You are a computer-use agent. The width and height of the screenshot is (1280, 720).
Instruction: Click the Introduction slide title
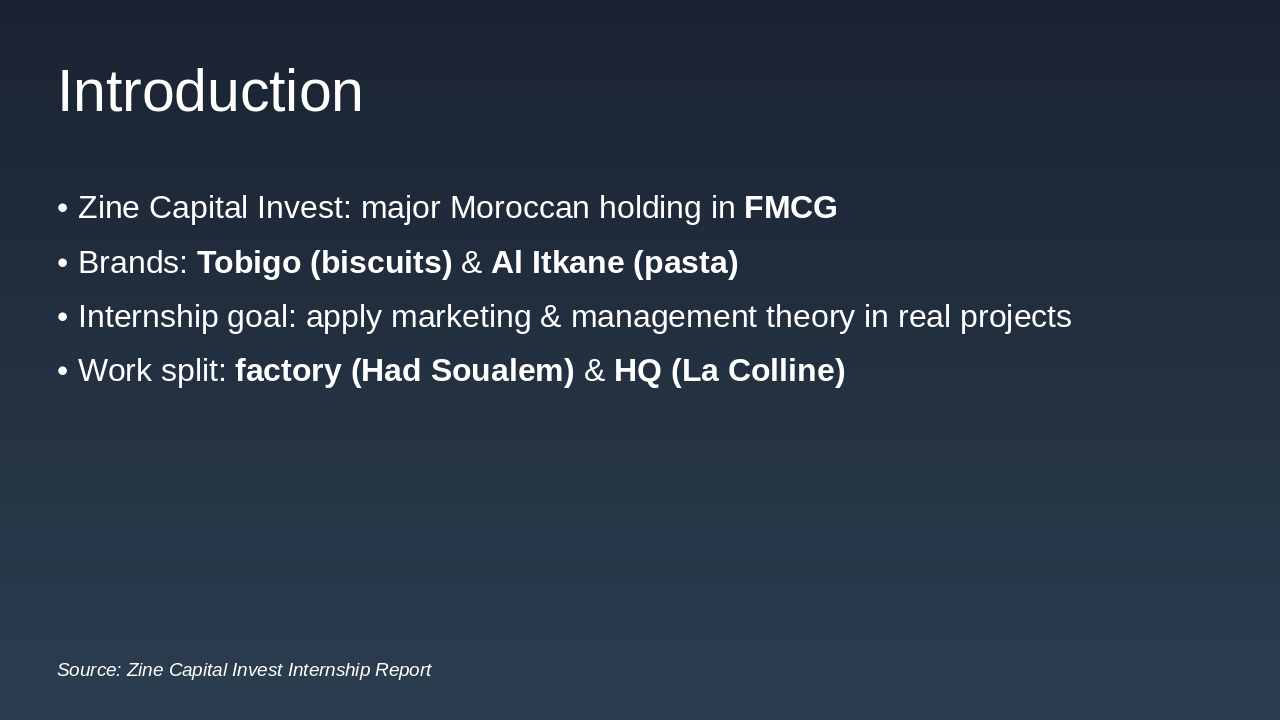pyautogui.click(x=210, y=91)
